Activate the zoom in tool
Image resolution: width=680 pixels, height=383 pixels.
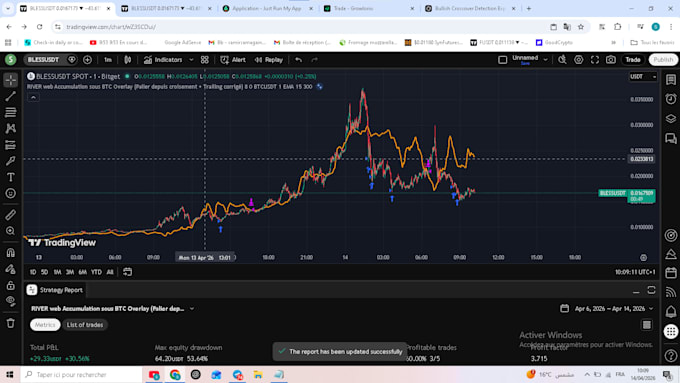(11, 231)
